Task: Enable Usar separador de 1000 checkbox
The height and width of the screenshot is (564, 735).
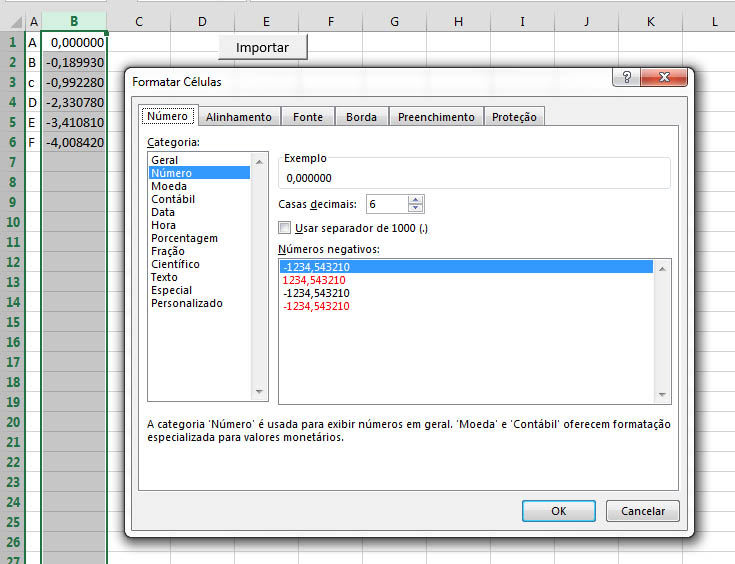Action: (x=285, y=228)
